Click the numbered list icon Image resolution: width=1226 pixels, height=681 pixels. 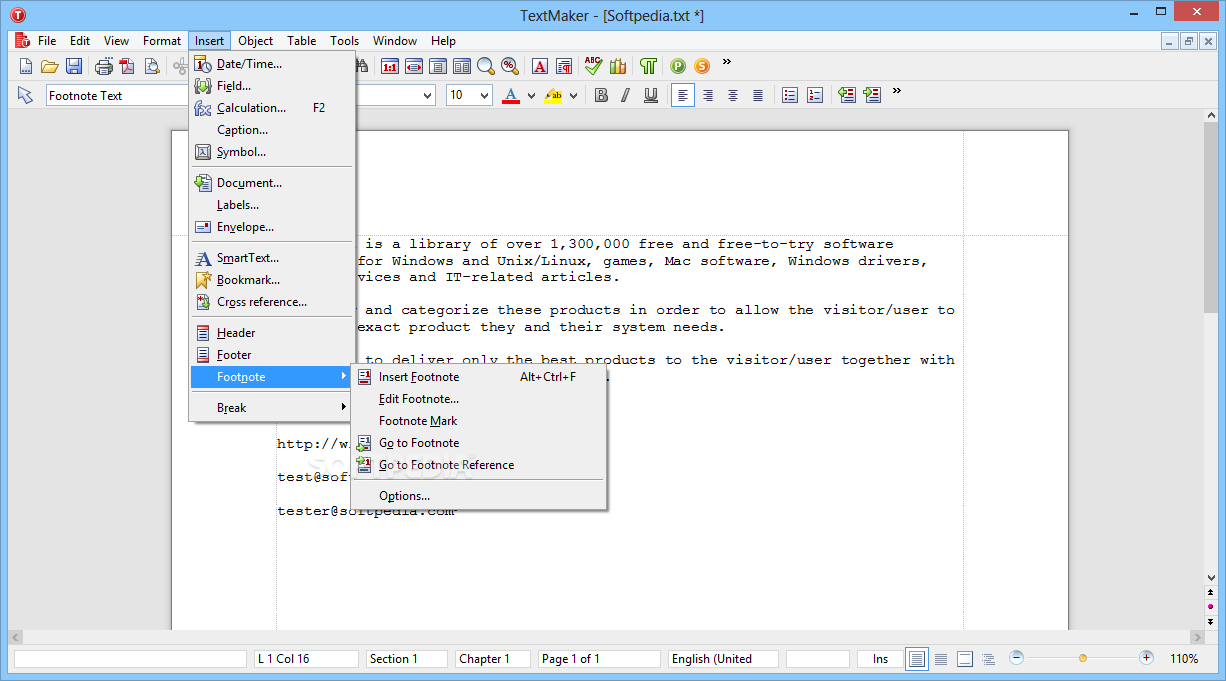tap(815, 95)
